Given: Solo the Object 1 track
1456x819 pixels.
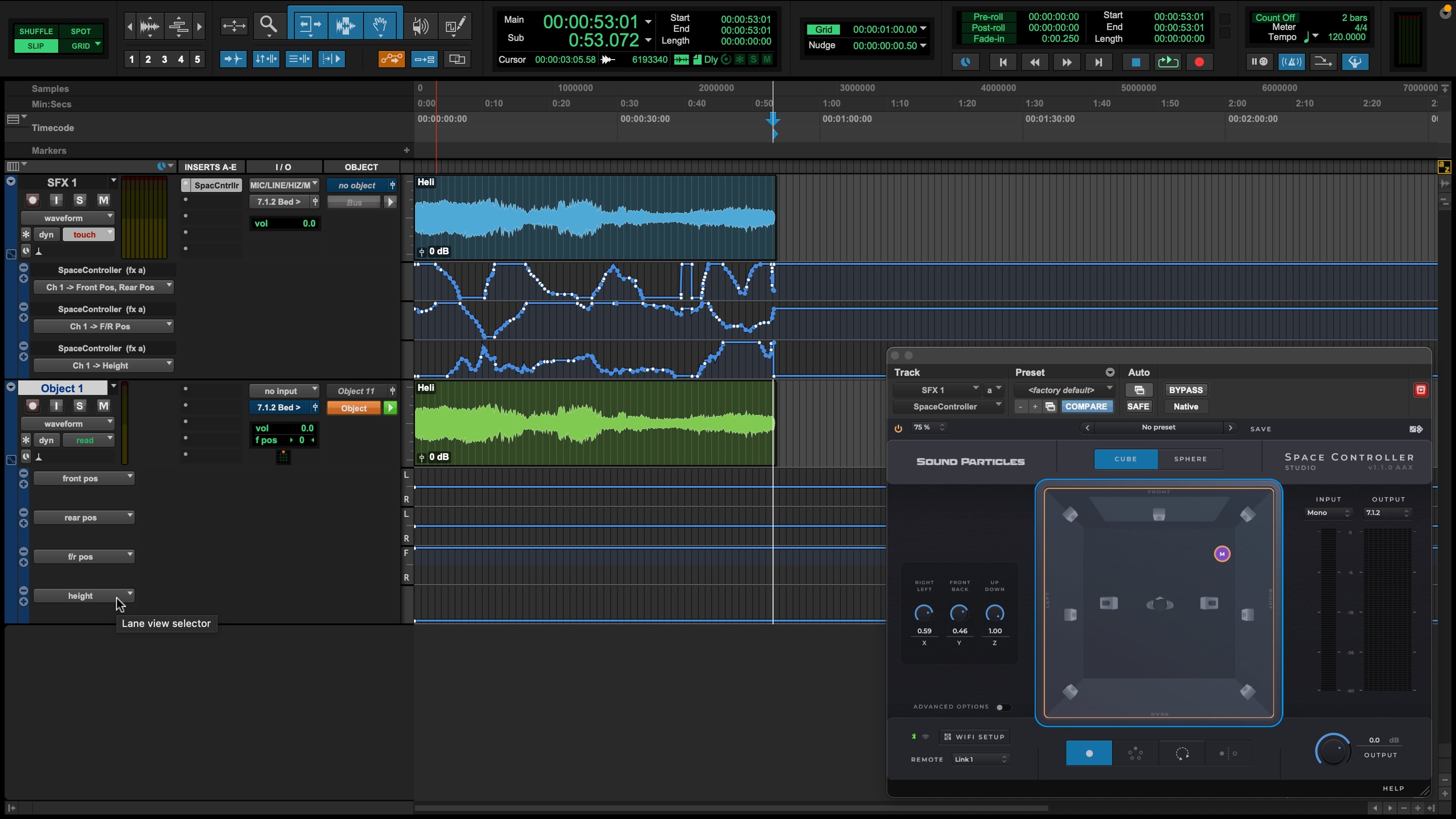Looking at the screenshot, I should click(x=79, y=406).
